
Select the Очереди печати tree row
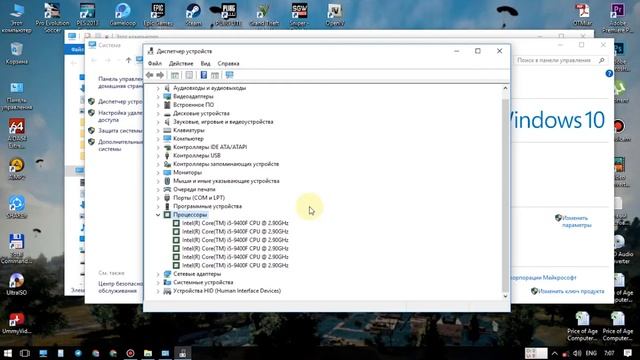[194, 189]
